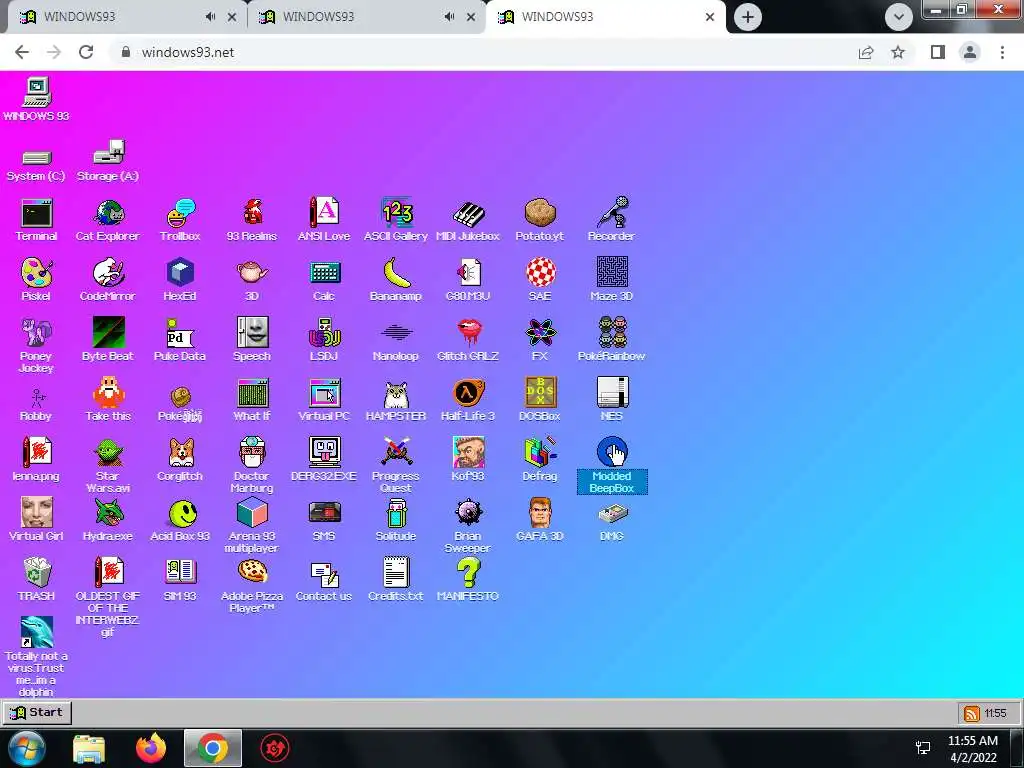Launch DERG32.EXE icon
The width and height of the screenshot is (1024, 768).
(324, 453)
